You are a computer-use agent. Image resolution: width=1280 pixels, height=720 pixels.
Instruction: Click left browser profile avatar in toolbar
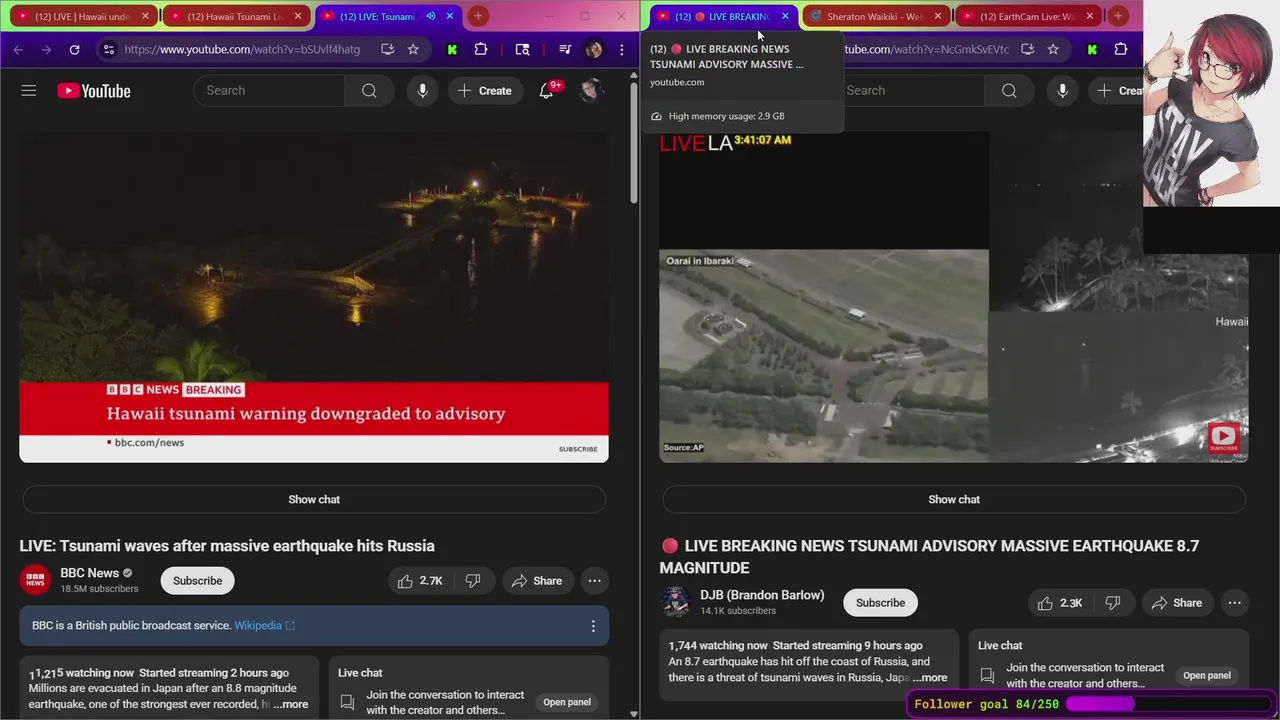pyautogui.click(x=594, y=49)
